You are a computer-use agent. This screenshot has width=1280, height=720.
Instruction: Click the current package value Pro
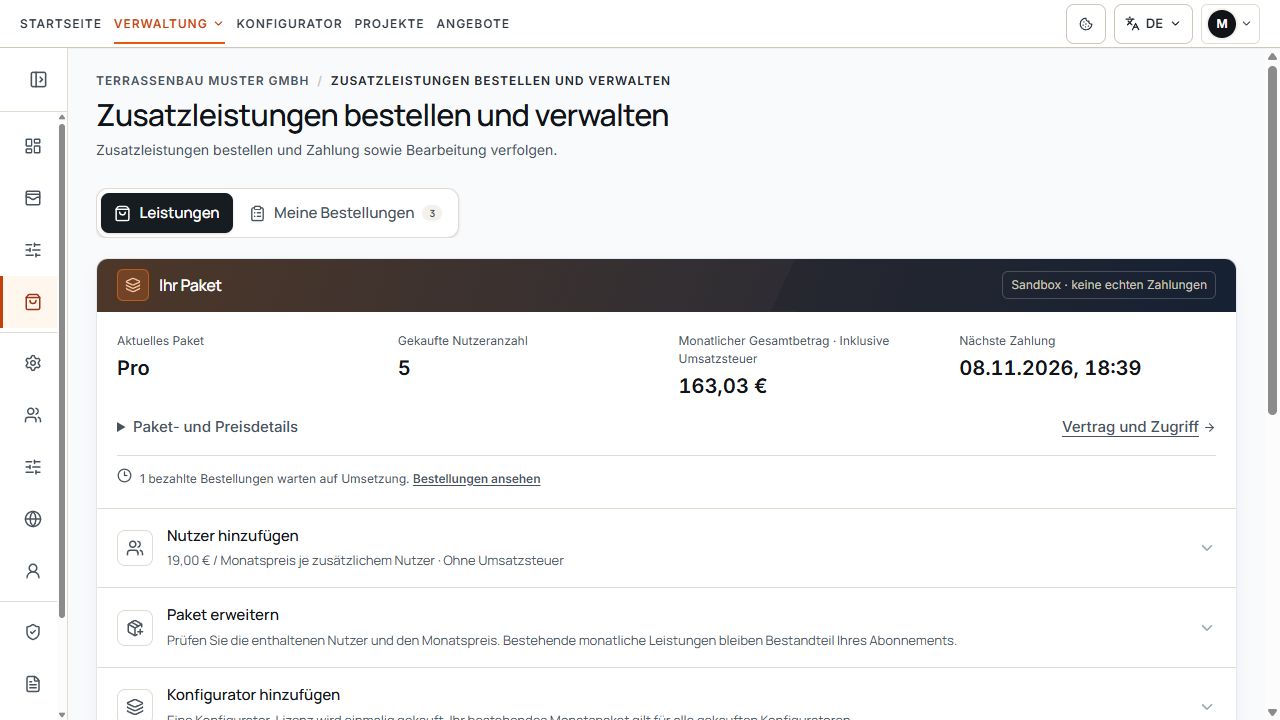point(133,368)
